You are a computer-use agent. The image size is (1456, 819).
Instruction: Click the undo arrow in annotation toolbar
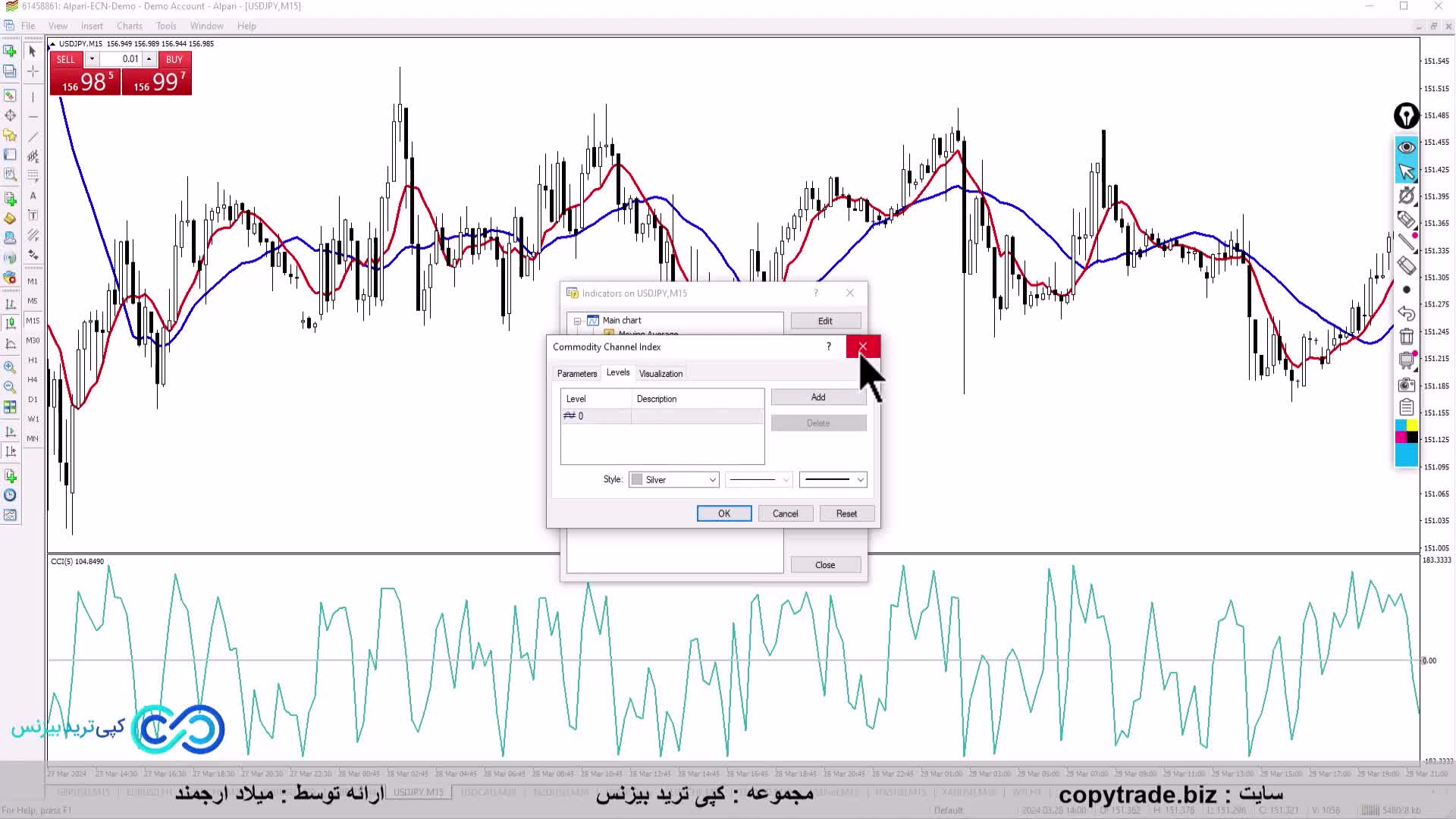click(1407, 313)
